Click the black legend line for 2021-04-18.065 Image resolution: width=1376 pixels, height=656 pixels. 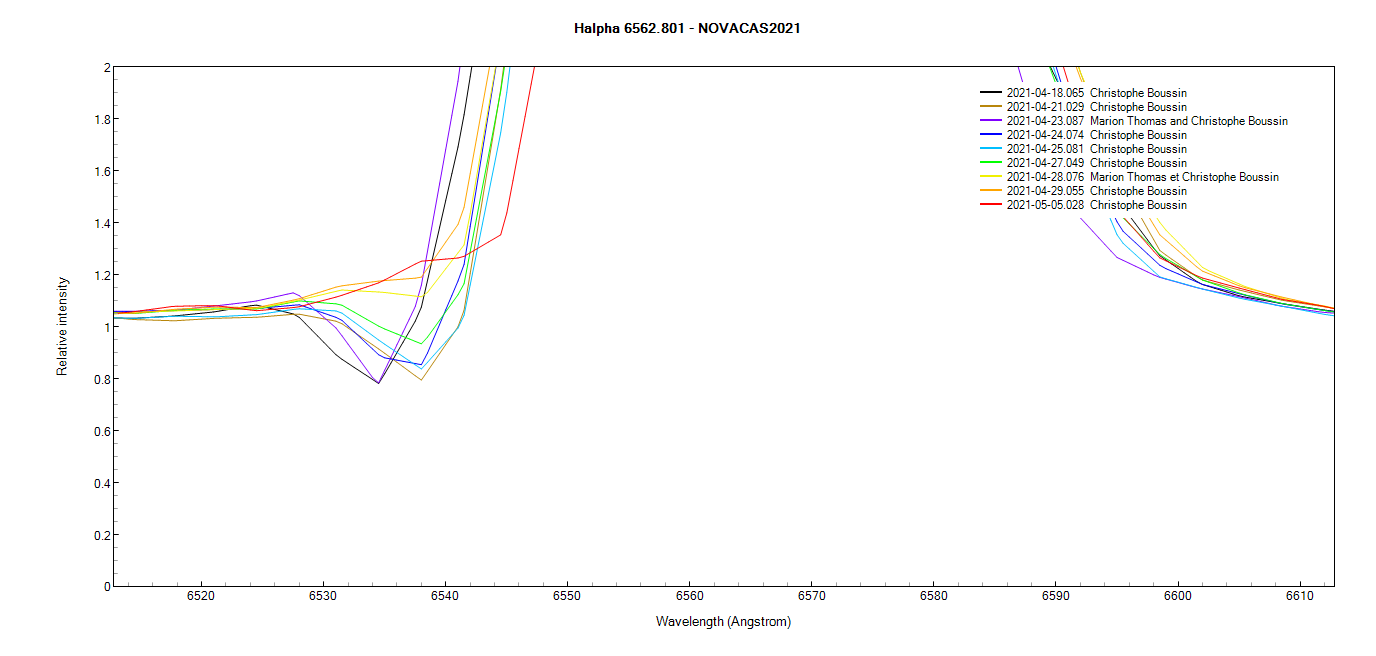pos(991,93)
